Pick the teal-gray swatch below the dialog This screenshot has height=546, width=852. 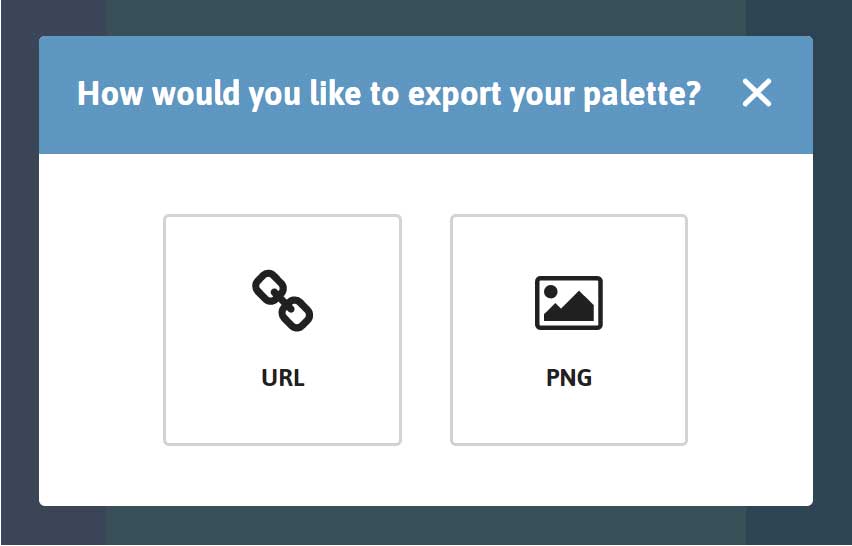coord(426,526)
